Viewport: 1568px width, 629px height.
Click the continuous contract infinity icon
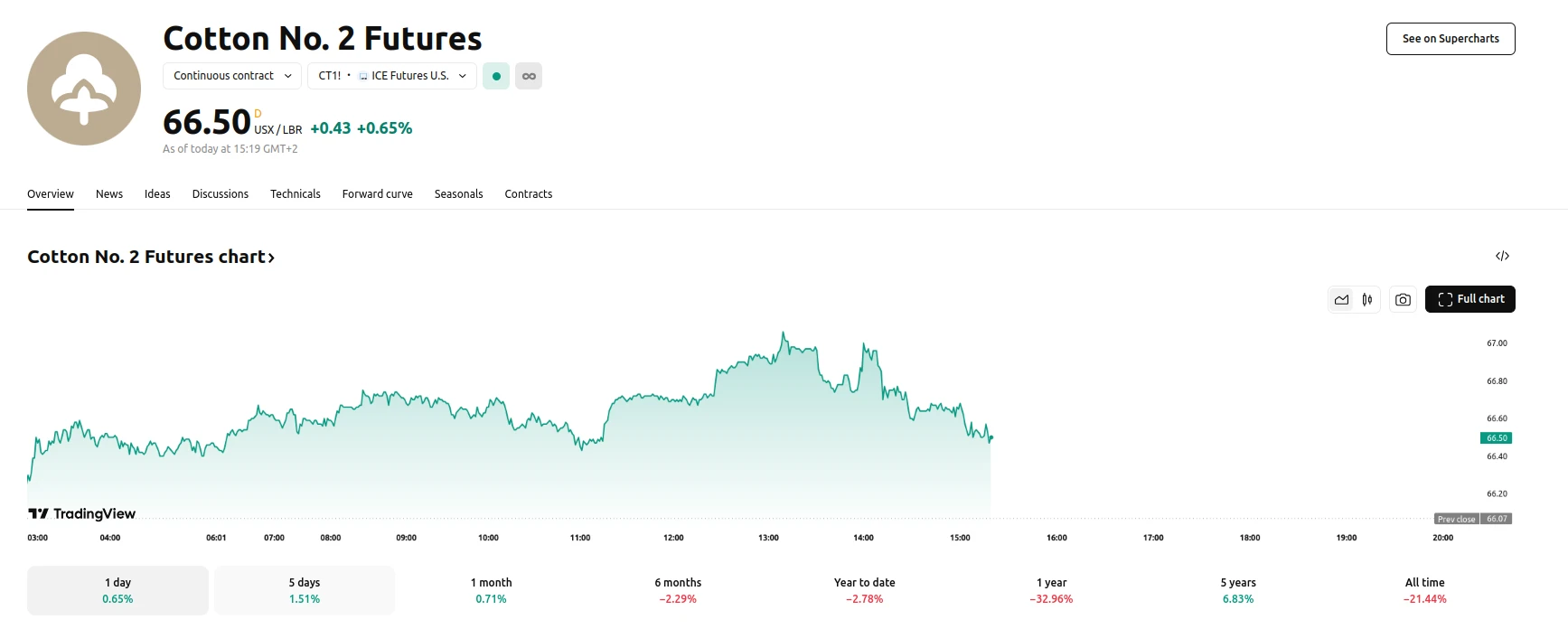click(x=529, y=76)
